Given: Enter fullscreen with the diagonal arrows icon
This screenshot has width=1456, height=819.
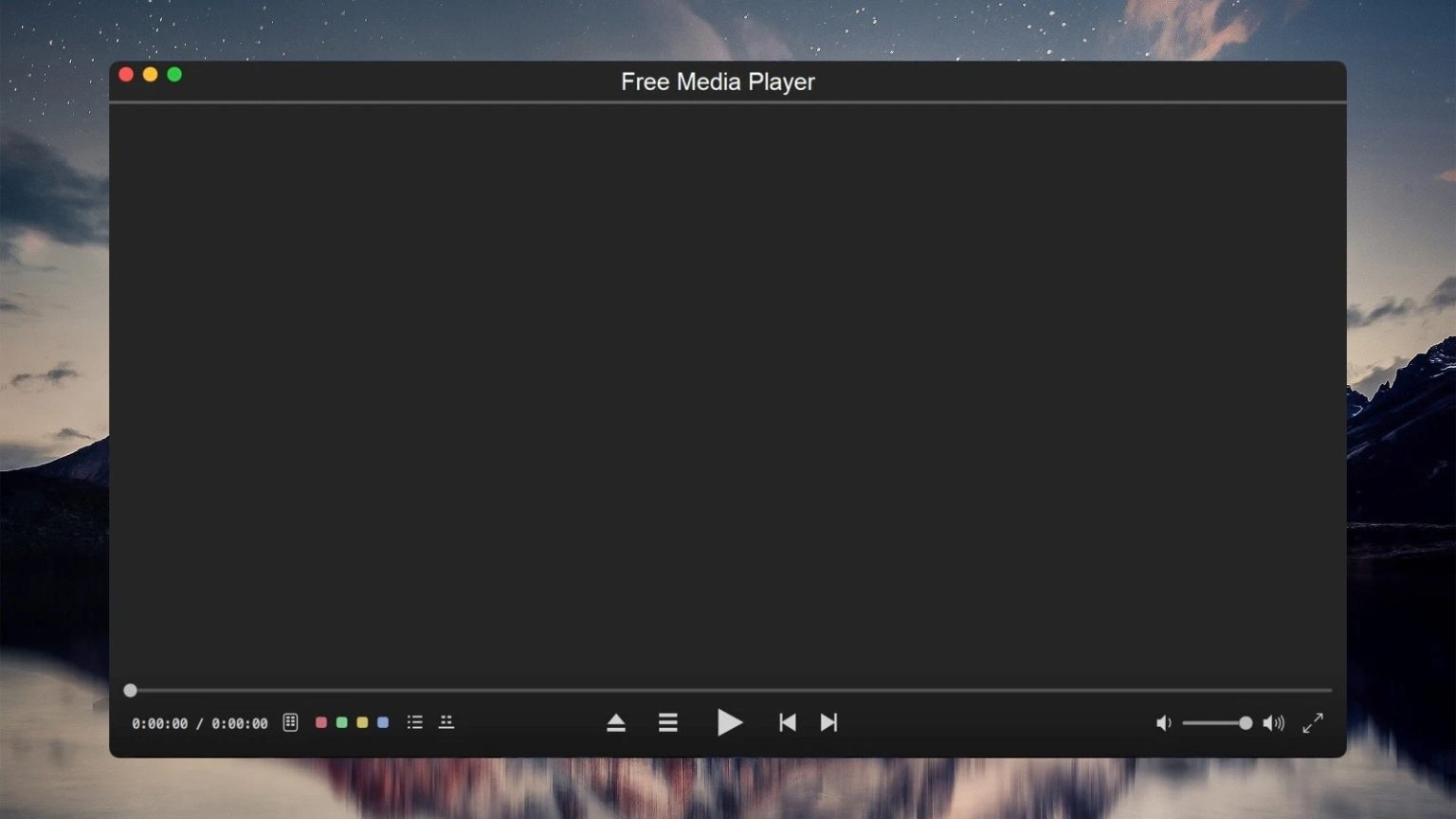Looking at the screenshot, I should [x=1313, y=723].
